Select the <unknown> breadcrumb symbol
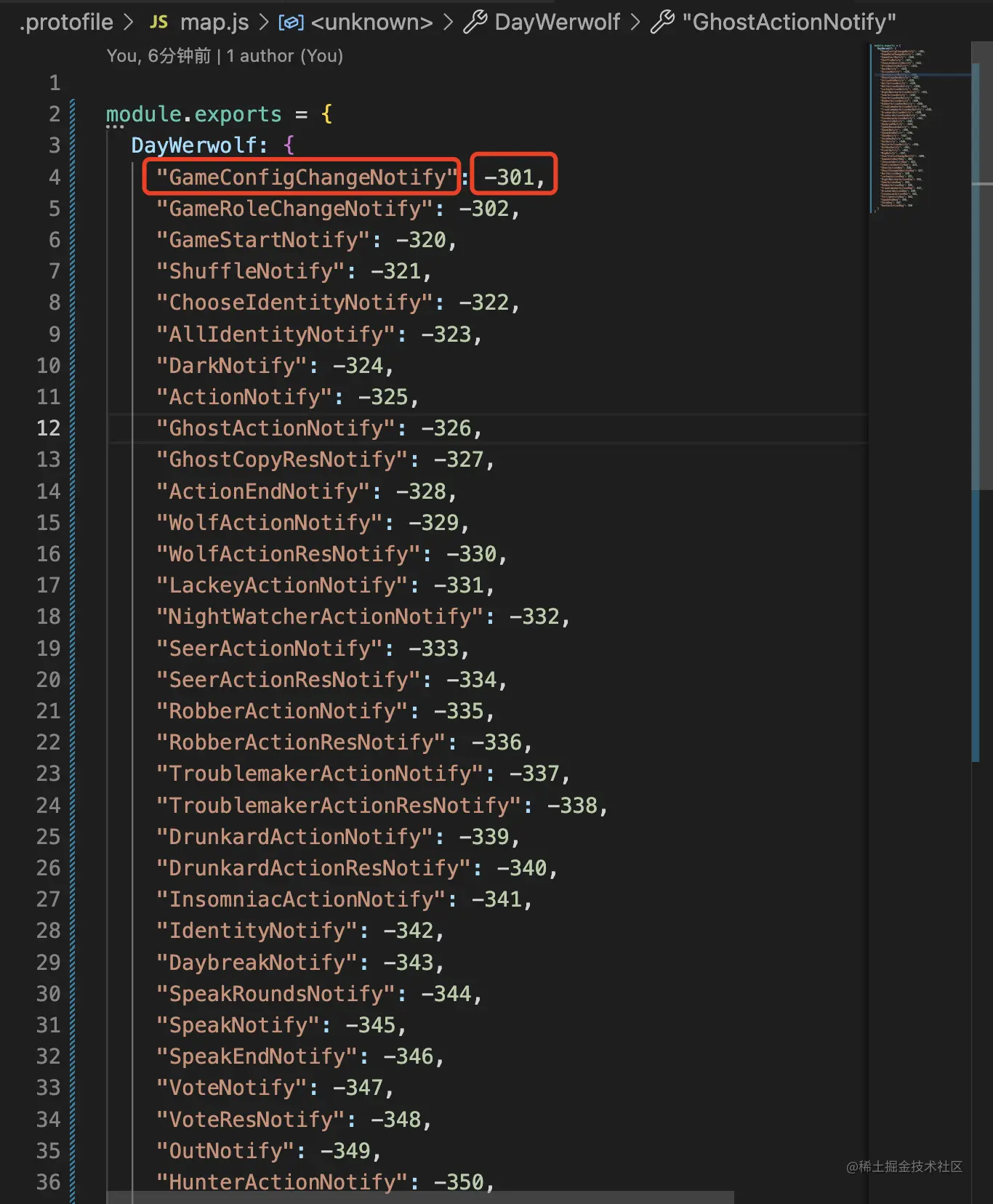Image resolution: width=993 pixels, height=1204 pixels. (x=371, y=23)
